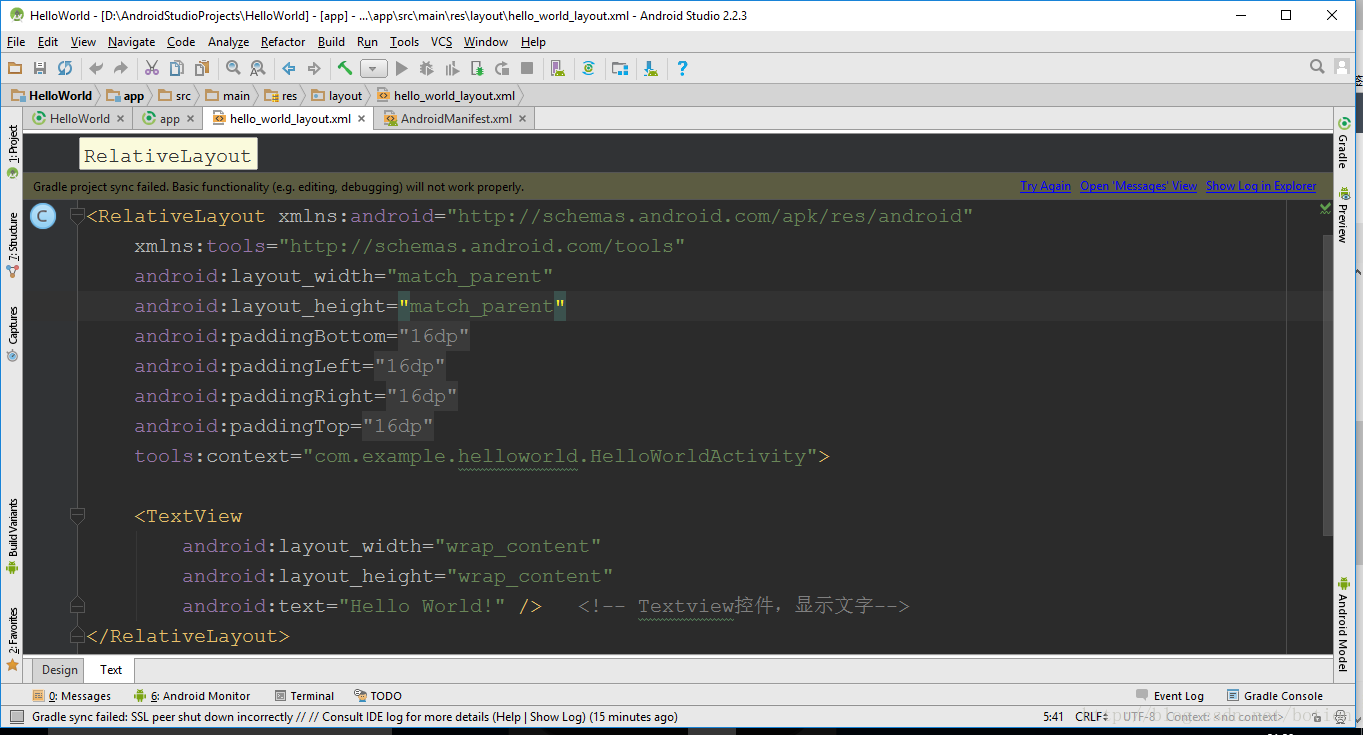Click the Copy toolbar icon
Image resolution: width=1363 pixels, height=735 pixels.
(x=177, y=68)
